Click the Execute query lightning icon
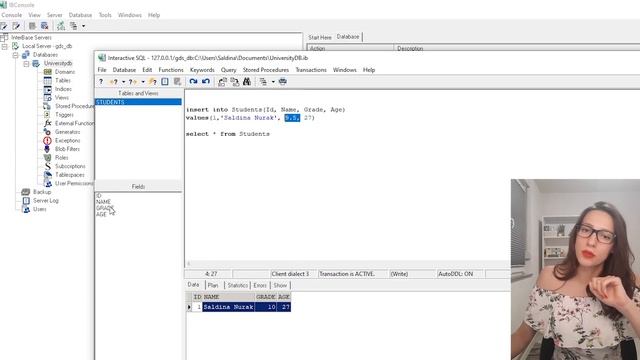 pyautogui.click(x=153, y=82)
